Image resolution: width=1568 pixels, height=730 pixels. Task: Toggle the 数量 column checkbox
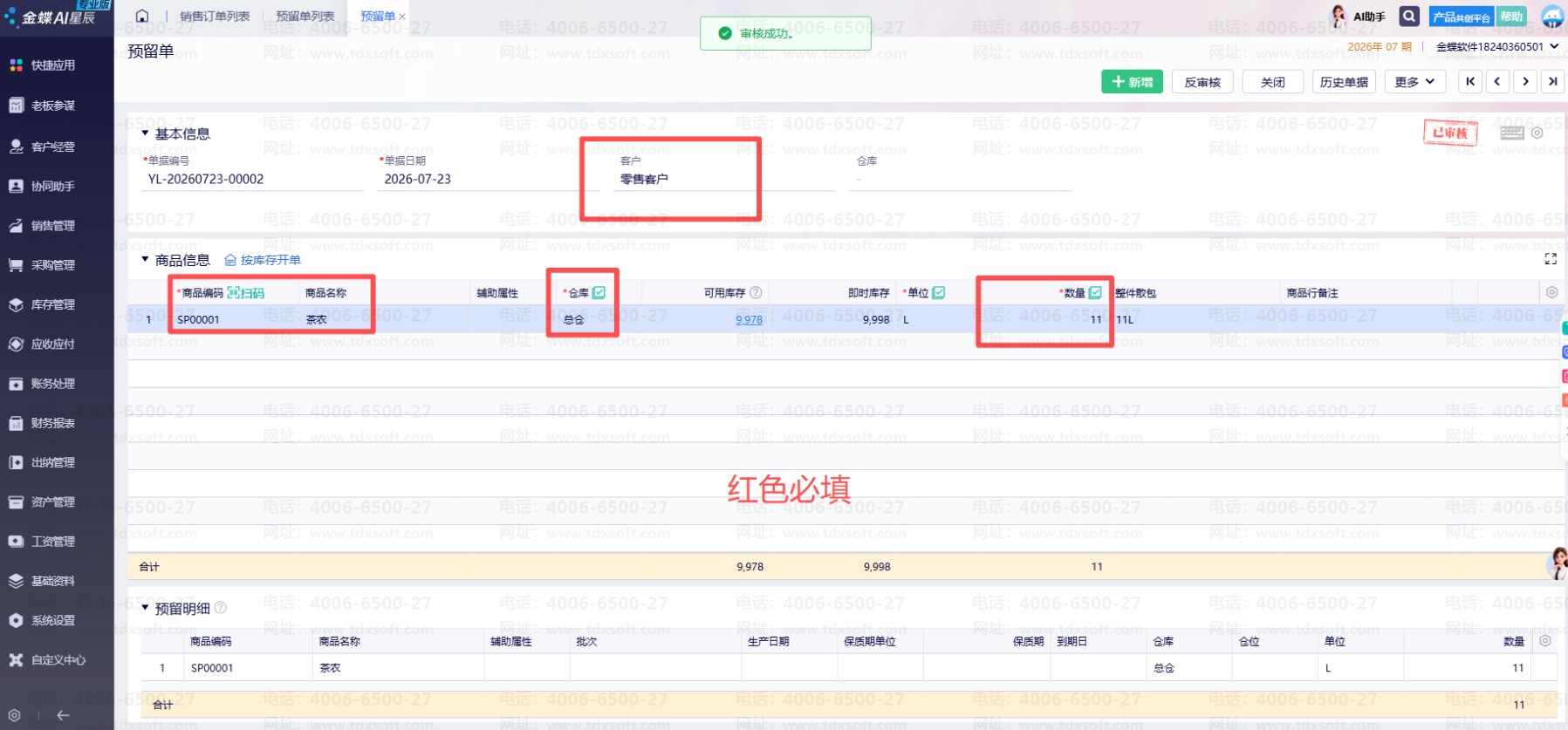(x=1095, y=293)
